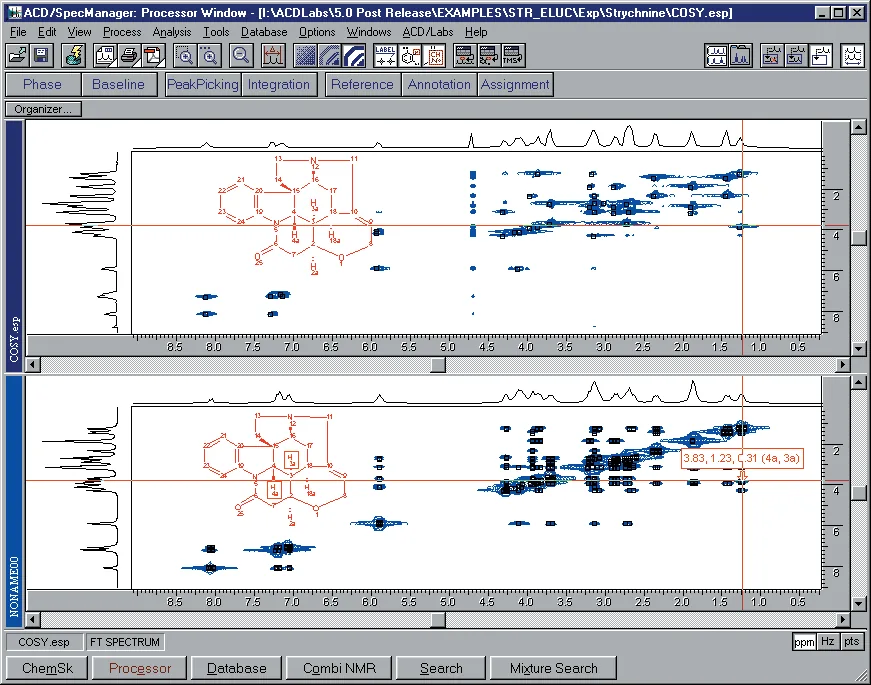Open the Mixture Search module tab

(x=553, y=668)
